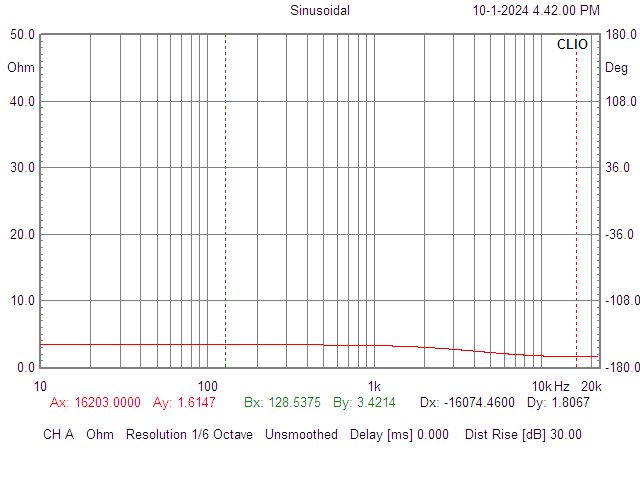Click the red dashed A cursor line

(576, 200)
